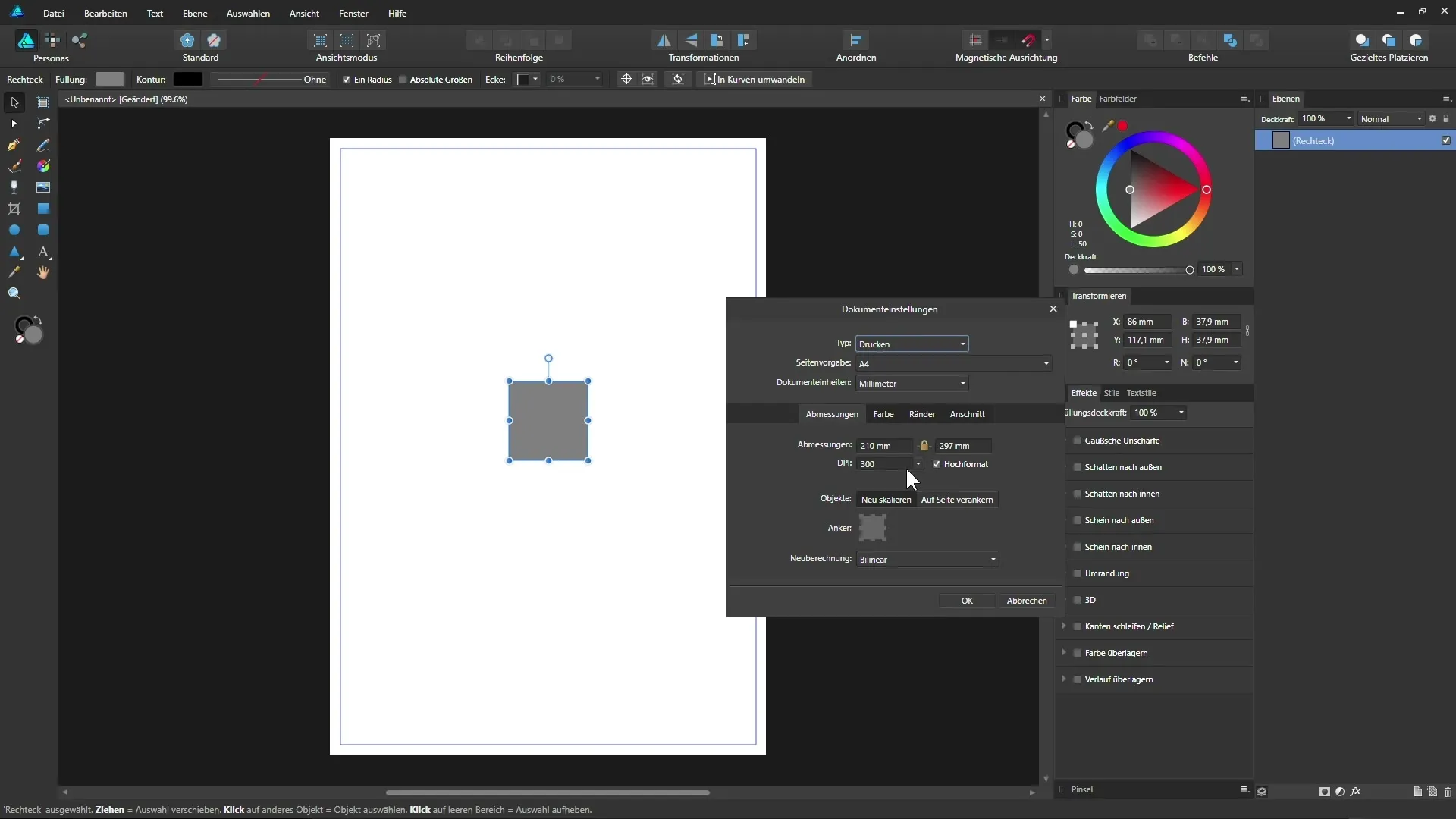Click Abbrechen in the dialog
Viewport: 1456px width, 819px height.
[1027, 601]
